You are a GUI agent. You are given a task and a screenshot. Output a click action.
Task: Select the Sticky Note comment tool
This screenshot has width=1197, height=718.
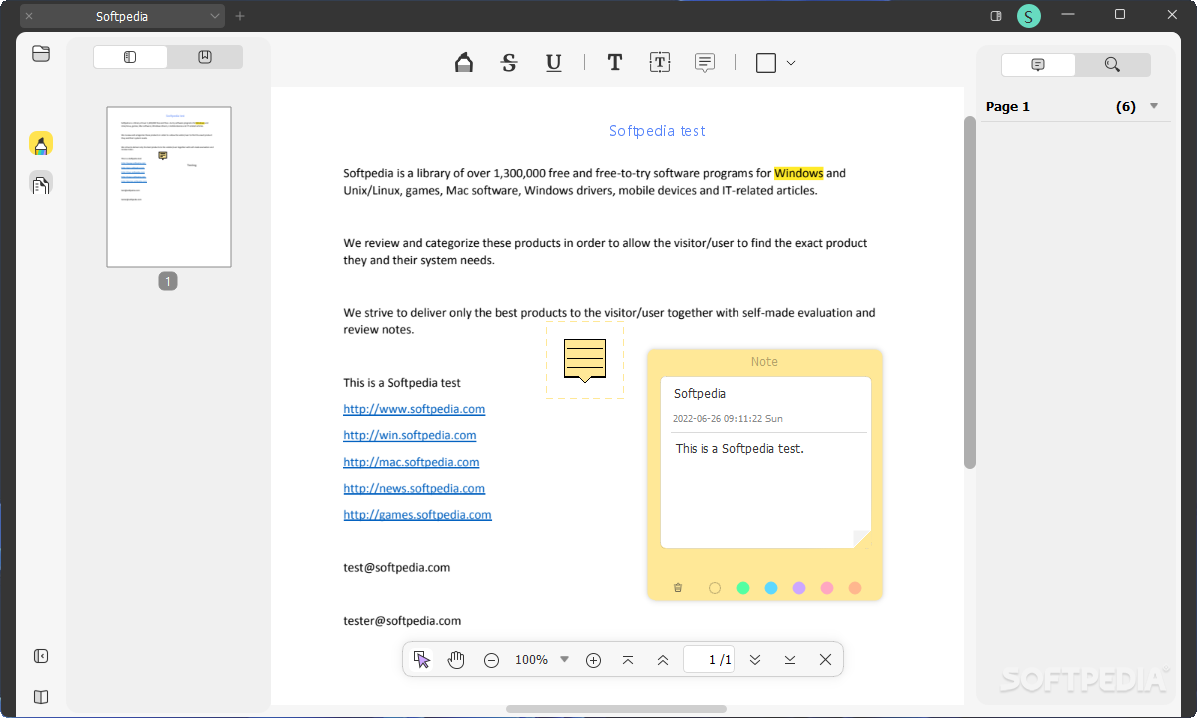705,63
